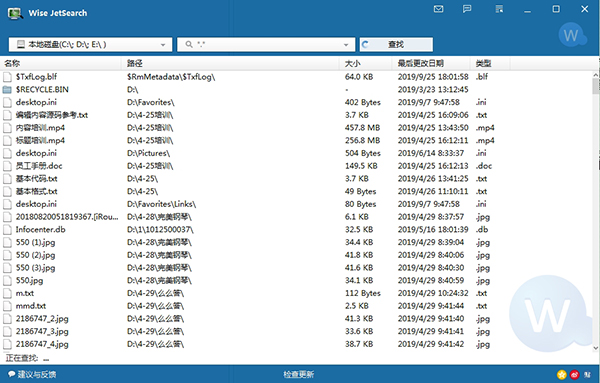Select the 标题培训.mp4 row
This screenshot has width=600, height=383.
(296, 140)
